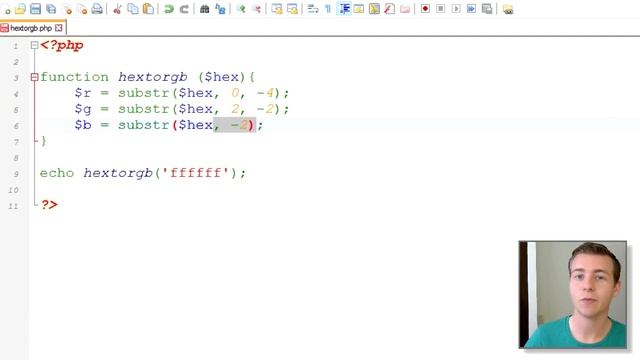
Task: Click line number 11 in the margin
Action: (x=13, y=206)
